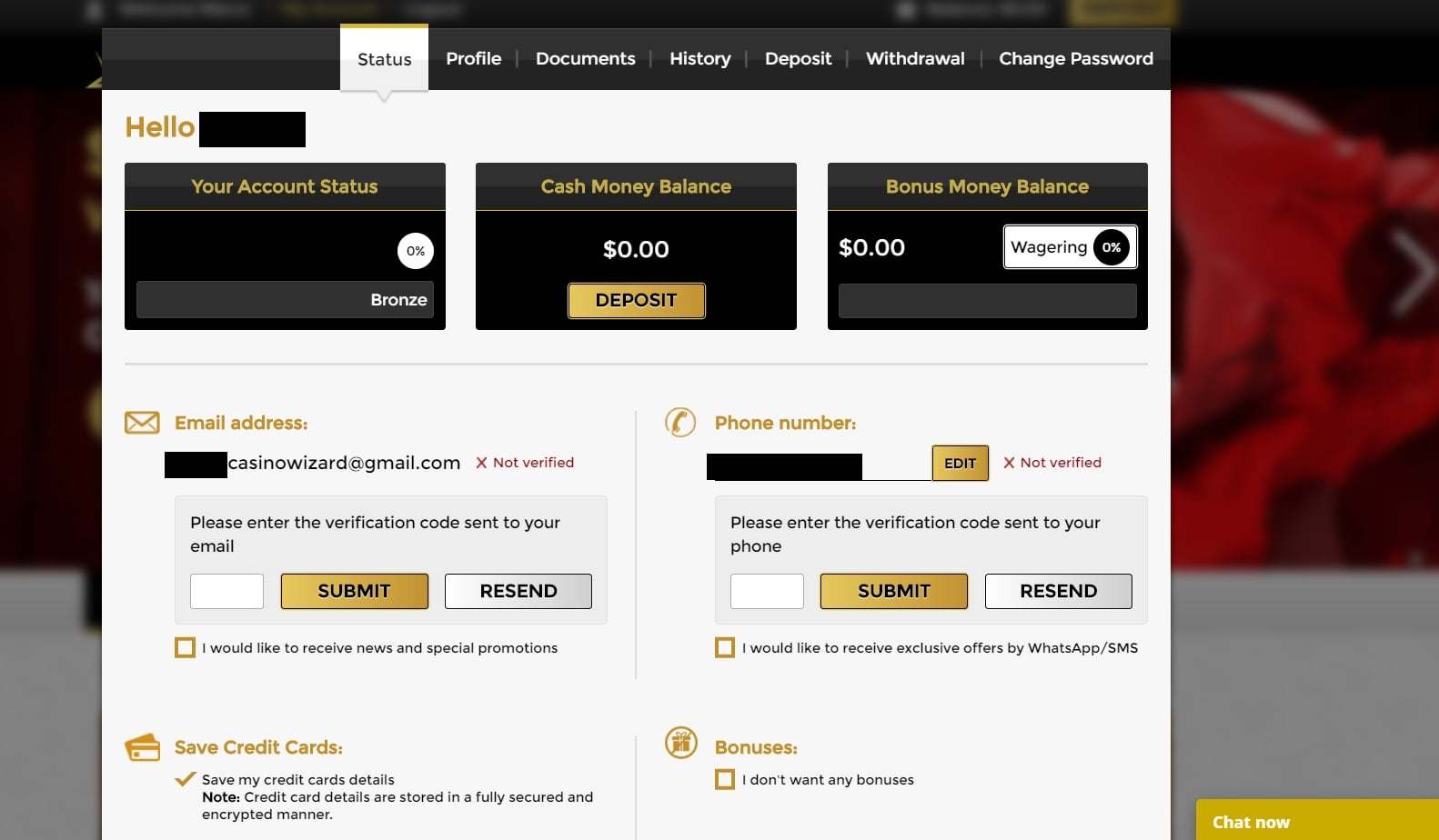The height and width of the screenshot is (840, 1439).
Task: Resend the phone verification code
Action: (x=1059, y=591)
